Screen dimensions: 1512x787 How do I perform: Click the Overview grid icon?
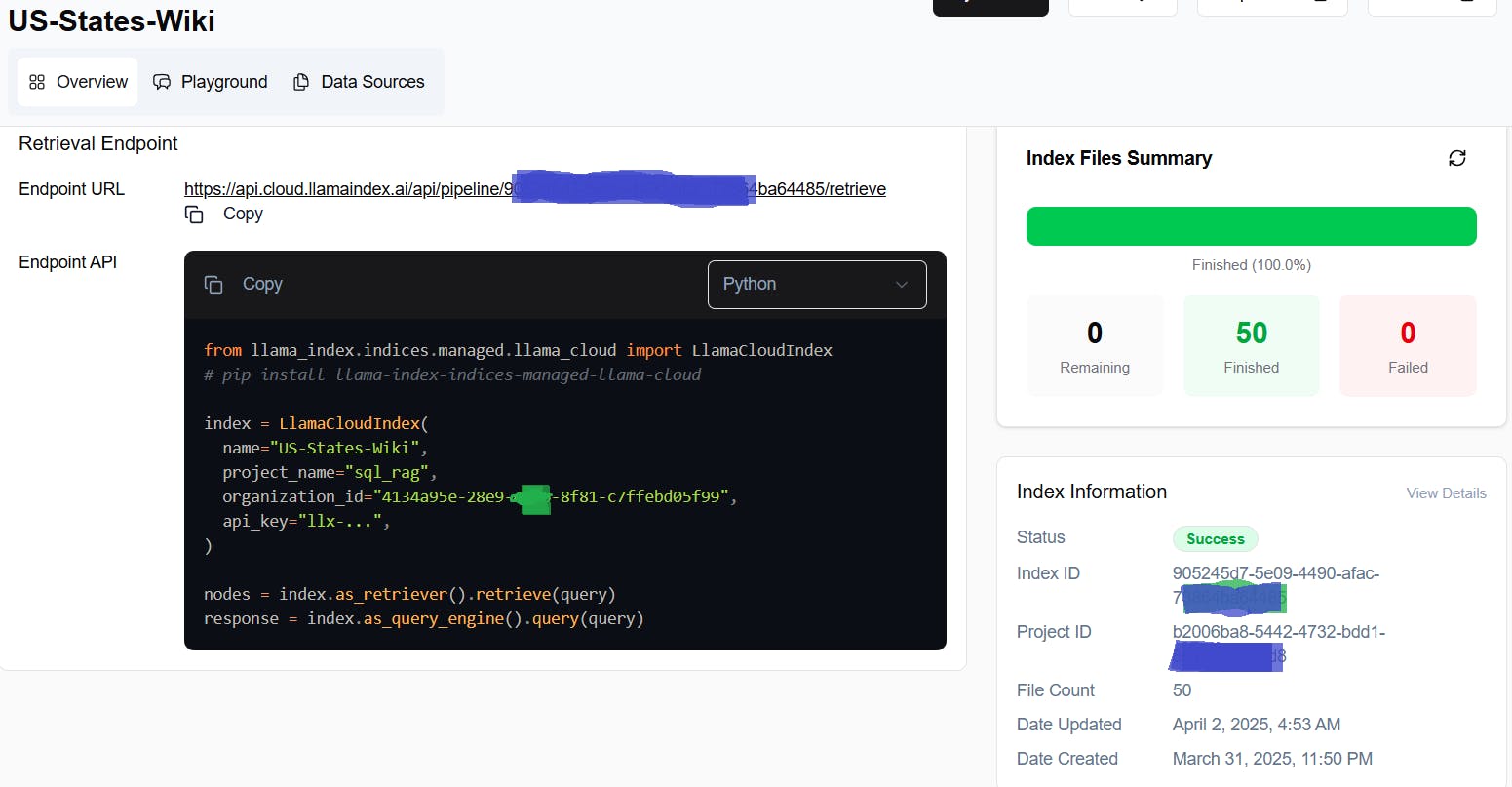point(38,81)
